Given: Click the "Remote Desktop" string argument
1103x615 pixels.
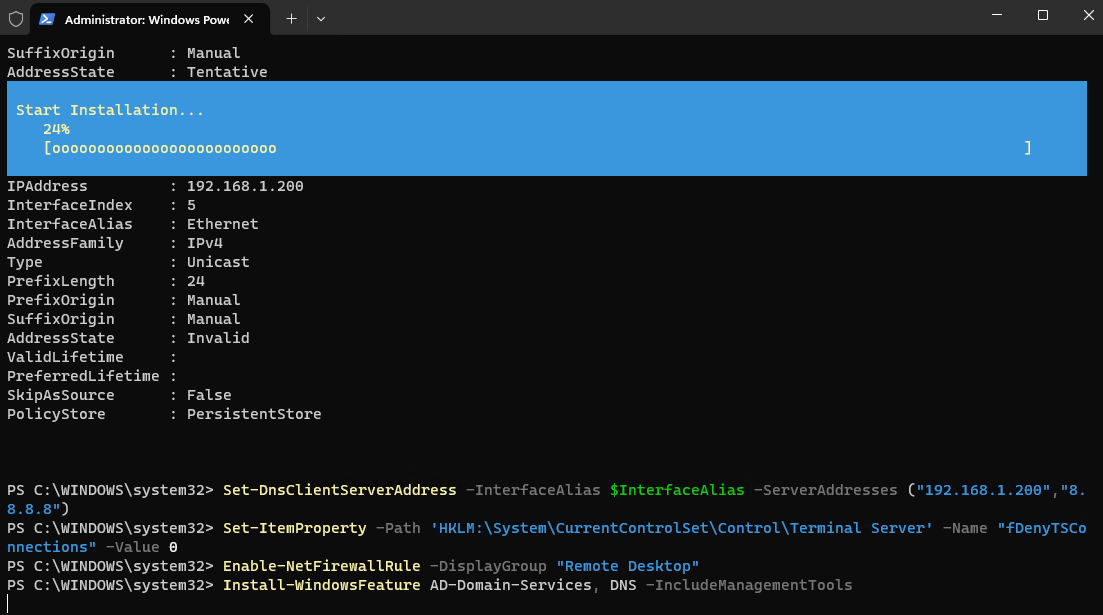Looking at the screenshot, I should (x=628, y=566).
